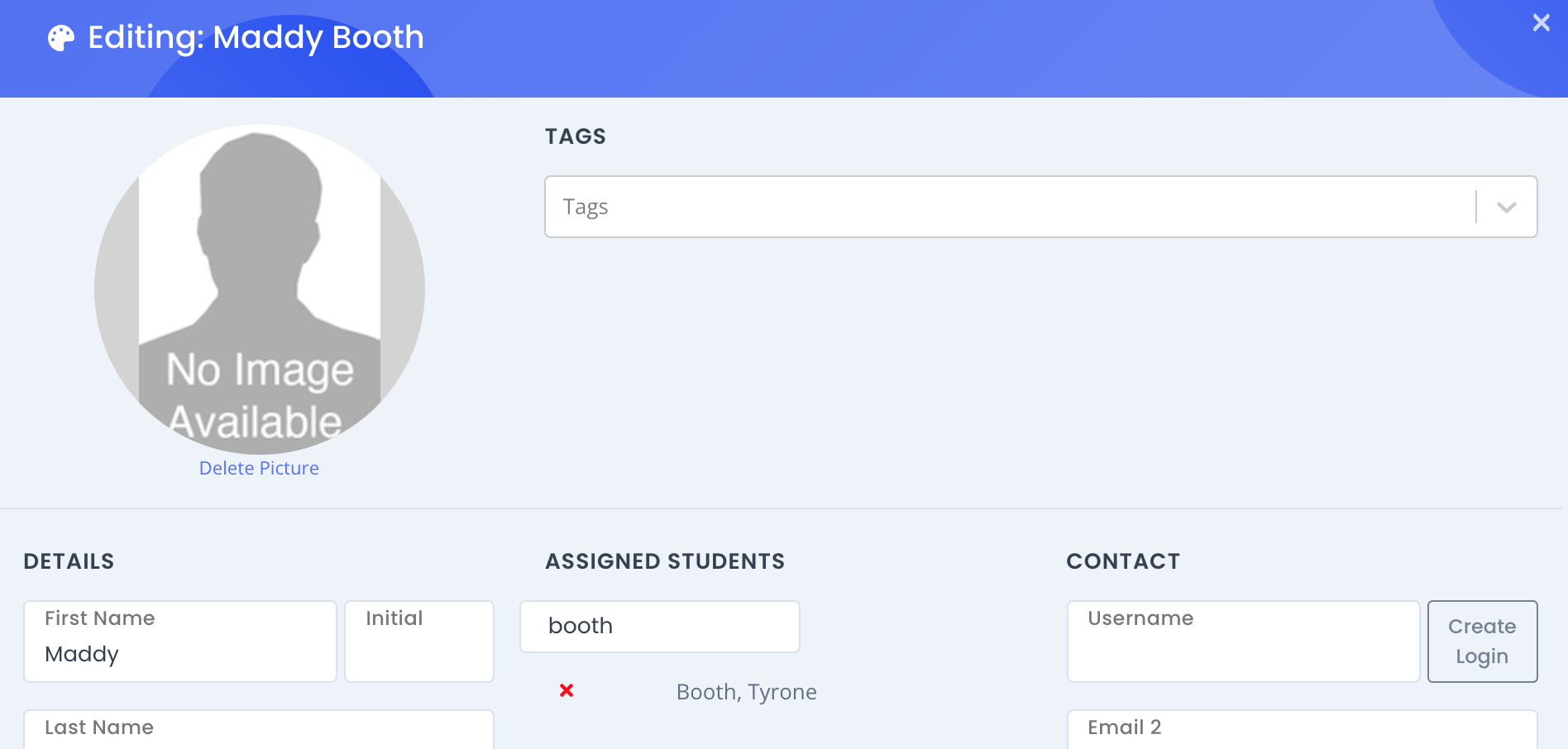Click the assigned students search box with booth
The image size is (1568, 749).
pos(660,627)
